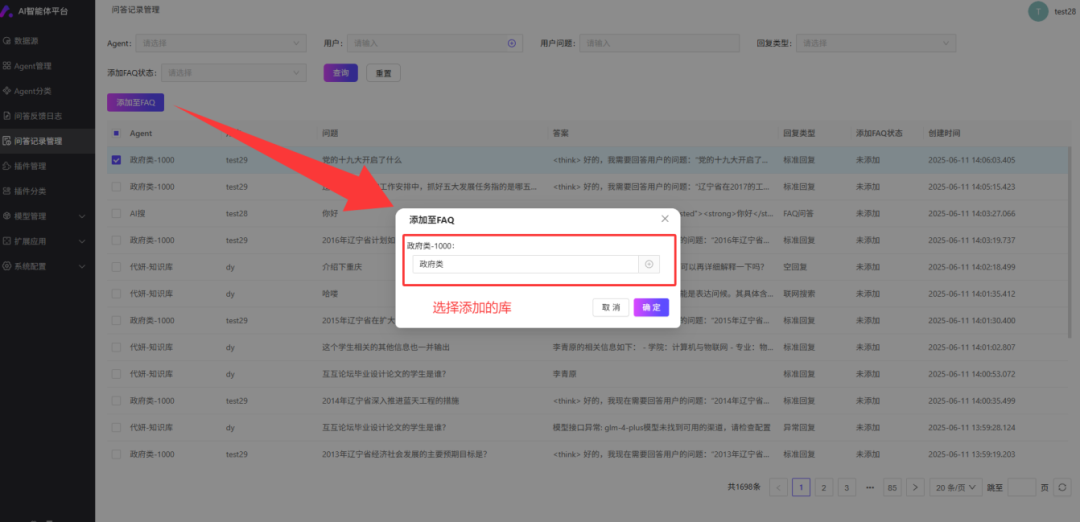Open the 回复类型 dropdown

pos(876,43)
